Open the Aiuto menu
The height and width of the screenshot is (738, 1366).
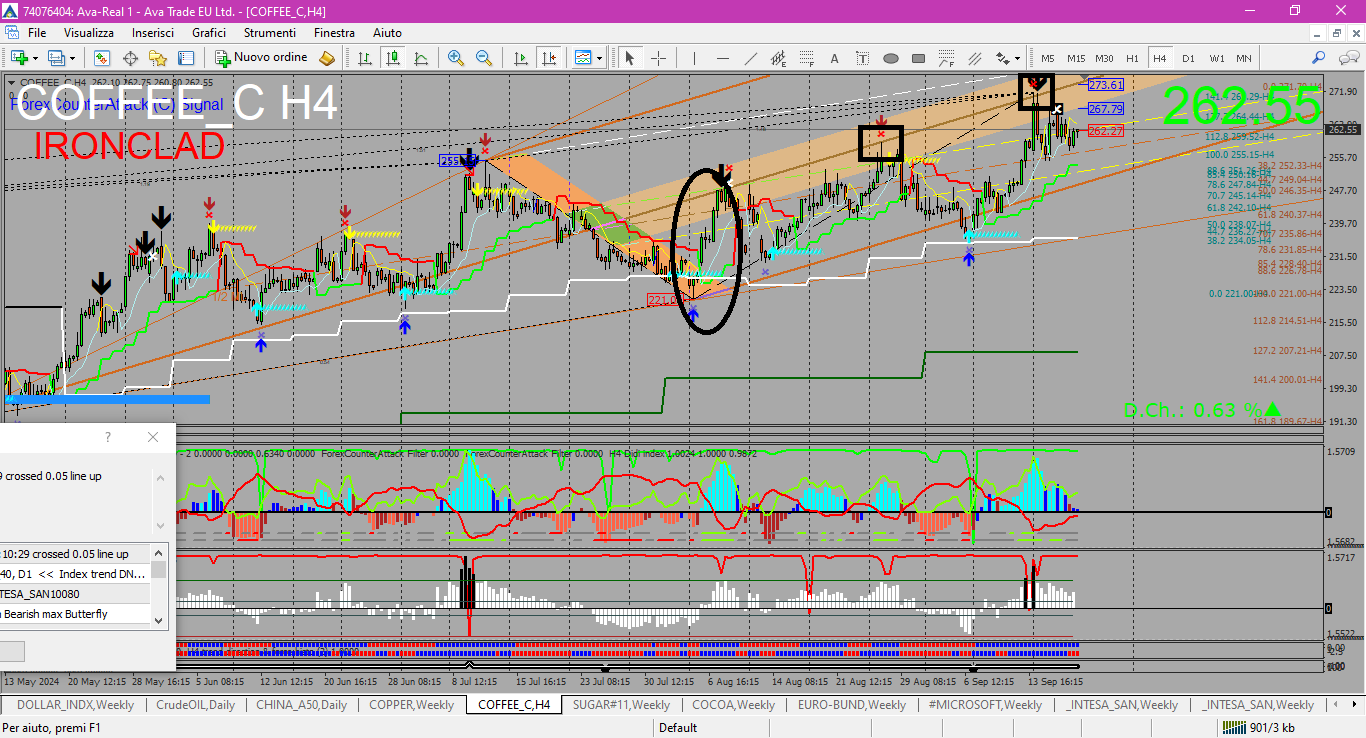pyautogui.click(x=388, y=33)
